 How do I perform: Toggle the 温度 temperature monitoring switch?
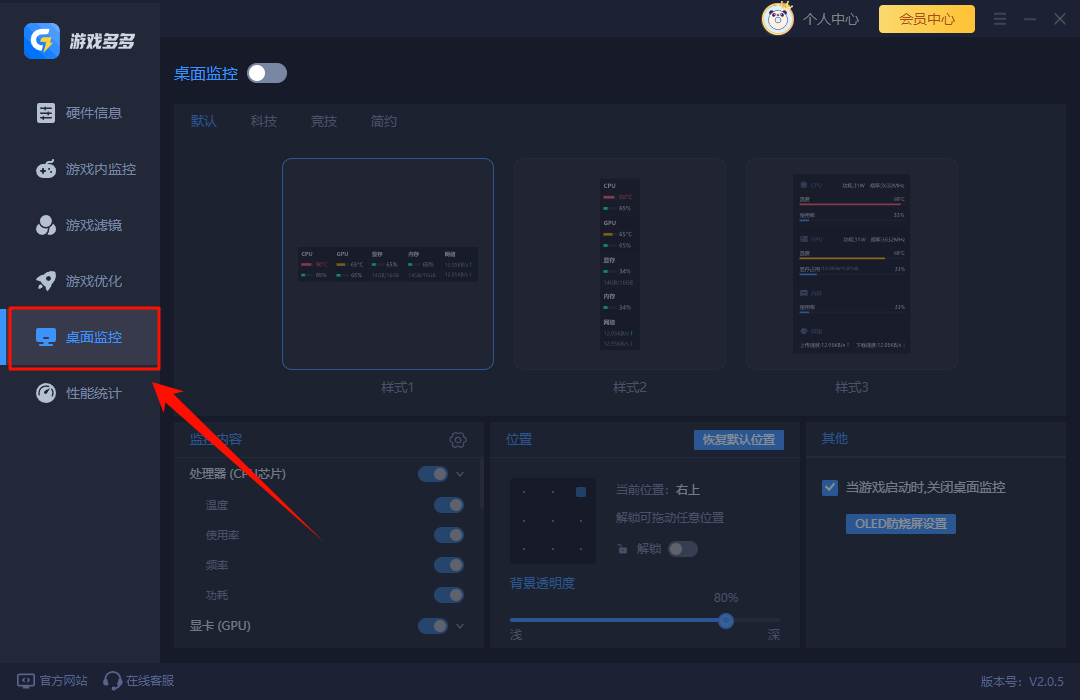coord(448,505)
